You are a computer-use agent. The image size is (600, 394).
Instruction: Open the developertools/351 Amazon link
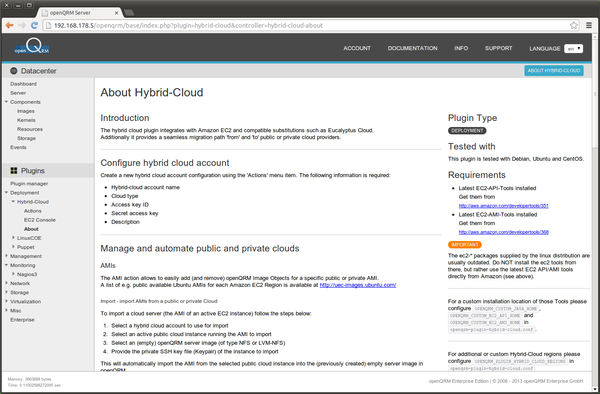coord(504,206)
